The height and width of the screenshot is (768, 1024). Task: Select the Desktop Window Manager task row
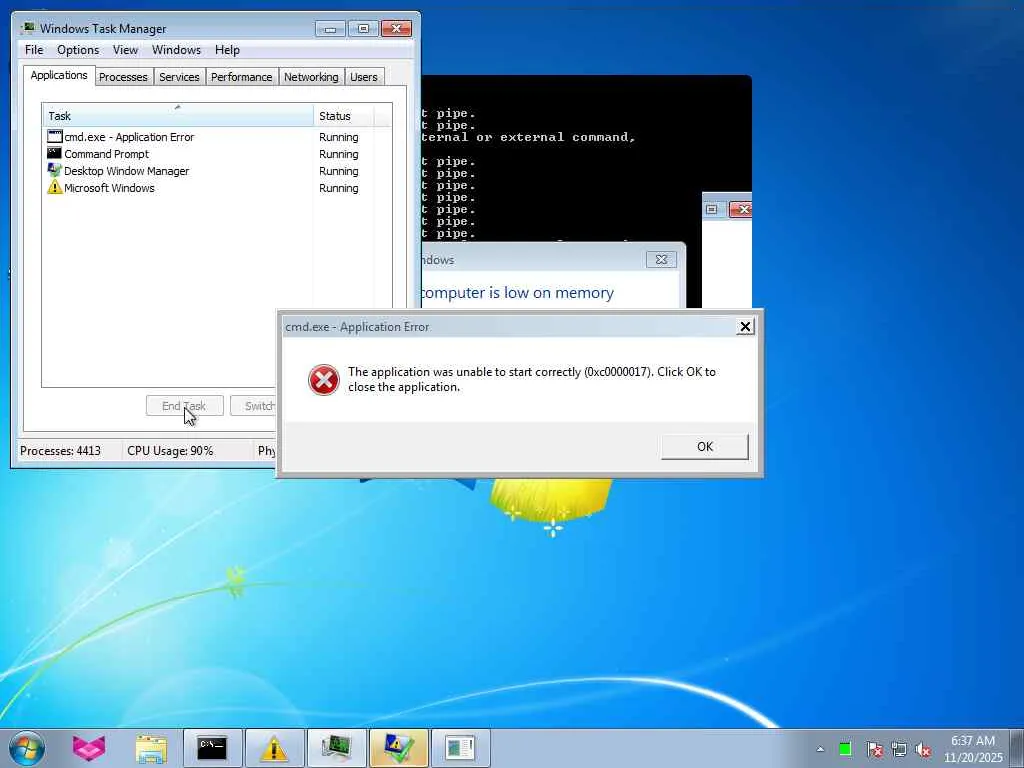click(x=217, y=171)
